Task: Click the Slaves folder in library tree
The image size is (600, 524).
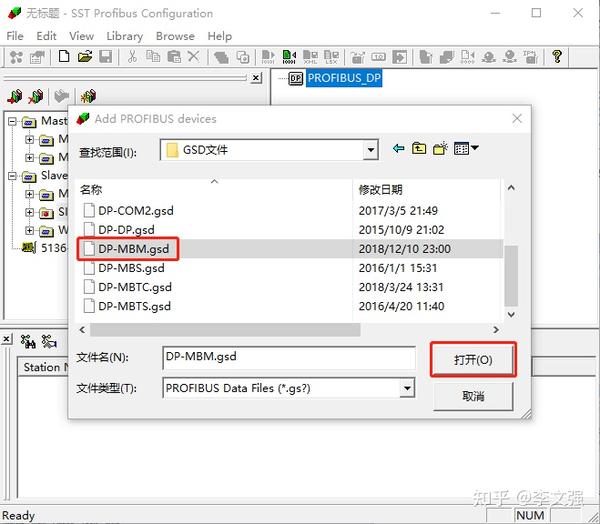Action: pyautogui.click(x=45, y=176)
